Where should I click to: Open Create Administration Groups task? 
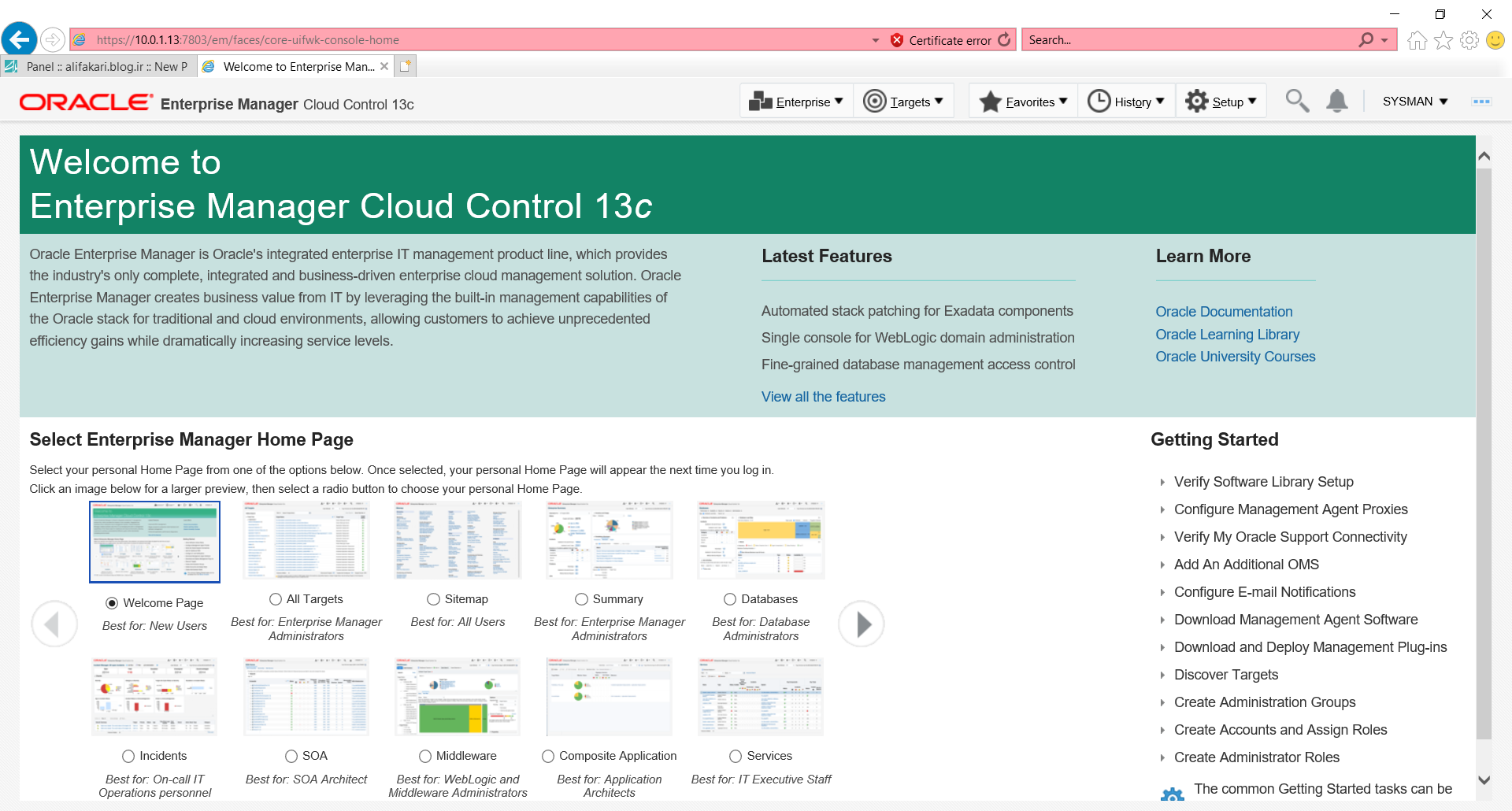[x=1265, y=702]
